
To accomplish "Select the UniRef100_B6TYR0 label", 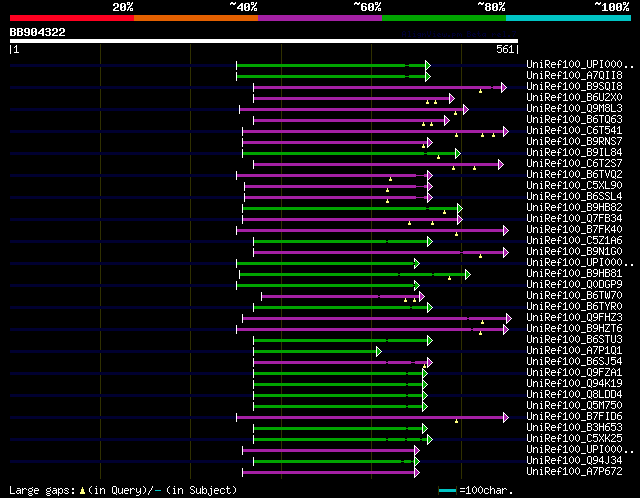I will (574, 307).
